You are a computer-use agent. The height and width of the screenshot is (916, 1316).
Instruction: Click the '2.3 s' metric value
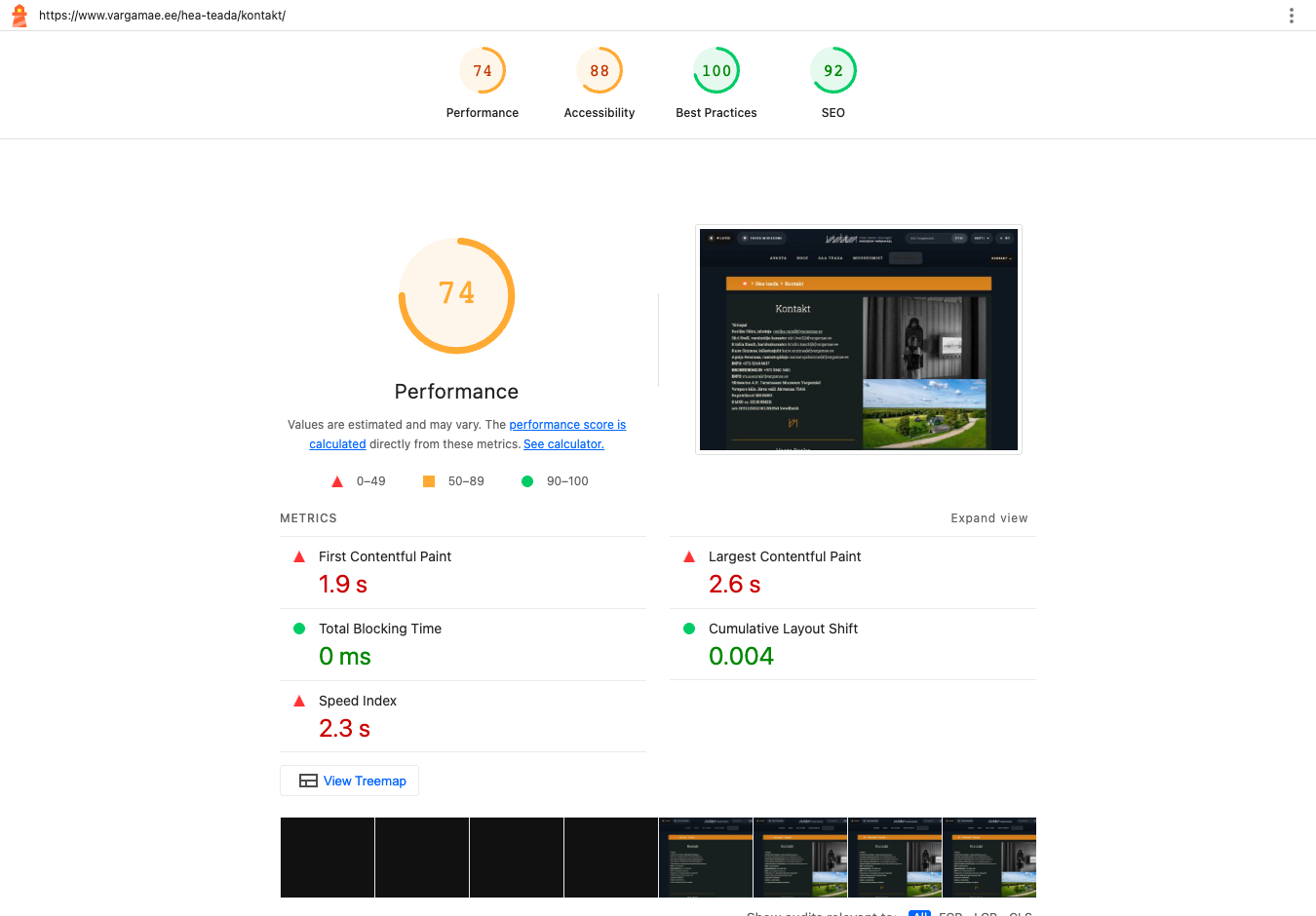pyautogui.click(x=345, y=729)
